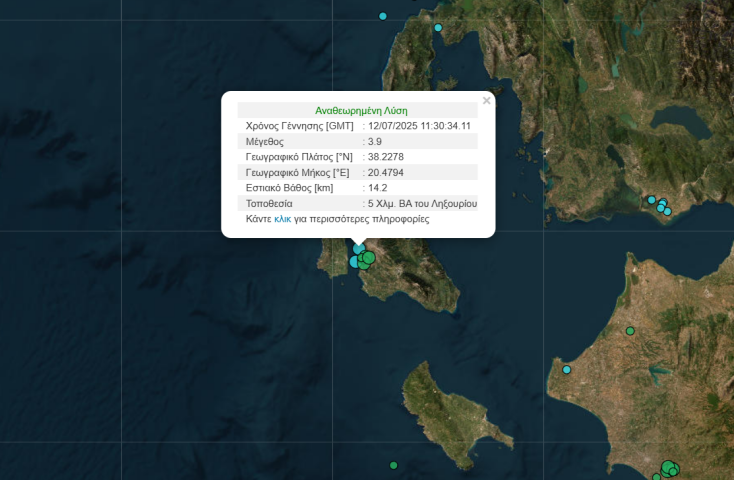Click the 'Τοποθεσία' label
The width and height of the screenshot is (734, 480).
[x=269, y=203]
